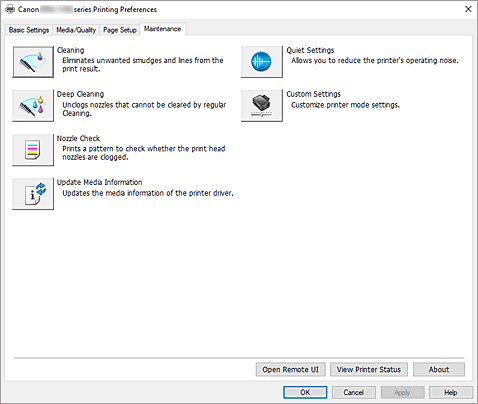The height and width of the screenshot is (404, 478).
Task: Switch to the Basic Settings tab
Action: (x=29, y=30)
